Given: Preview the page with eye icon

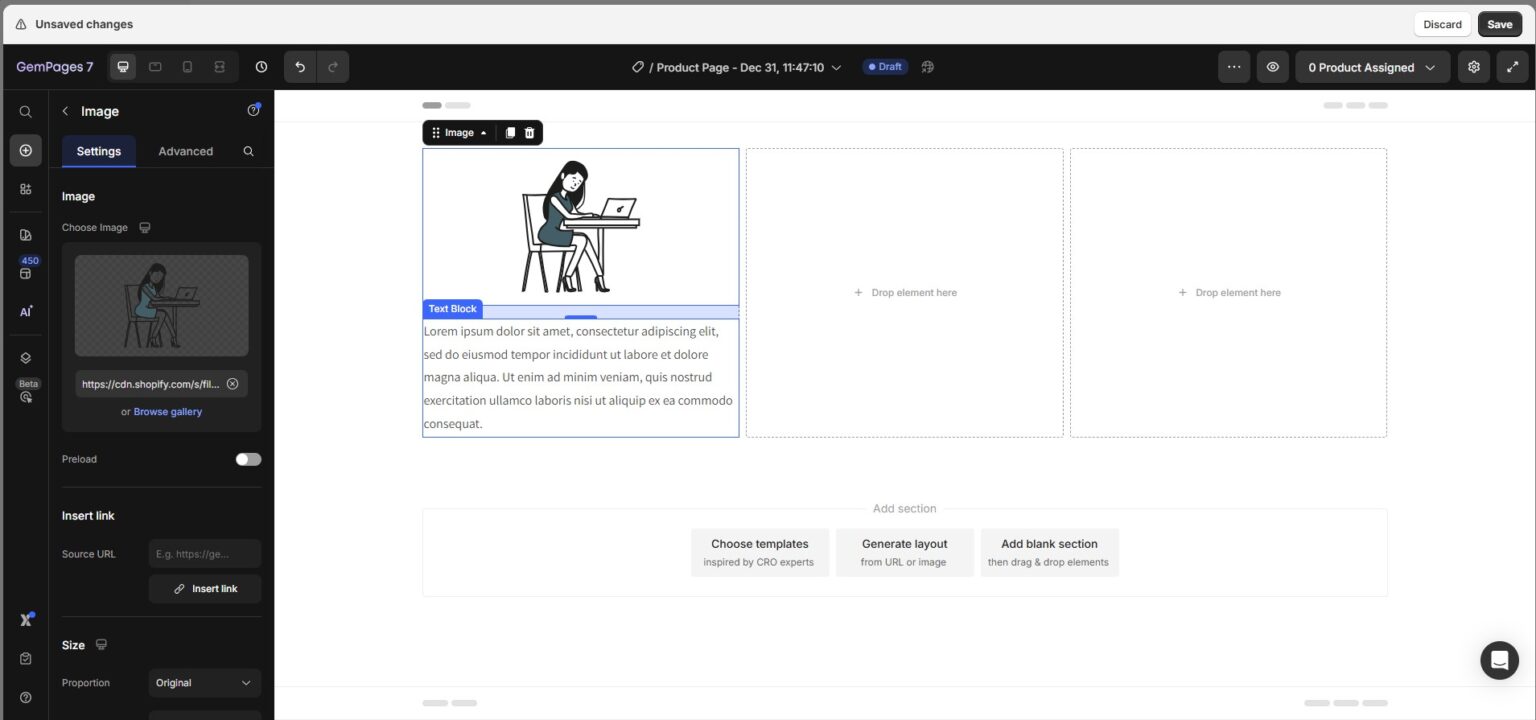Looking at the screenshot, I should (x=1272, y=67).
